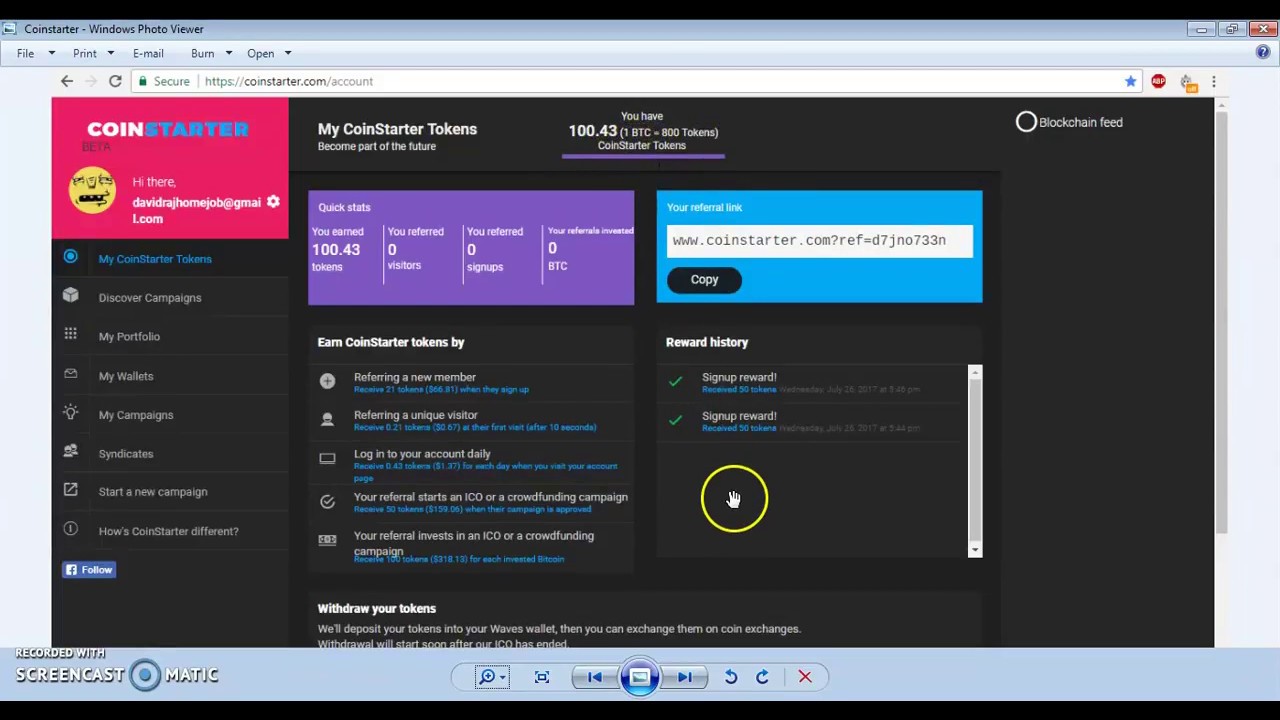
Task: Click the 100.43 tokens earned stat
Action: coord(336,249)
